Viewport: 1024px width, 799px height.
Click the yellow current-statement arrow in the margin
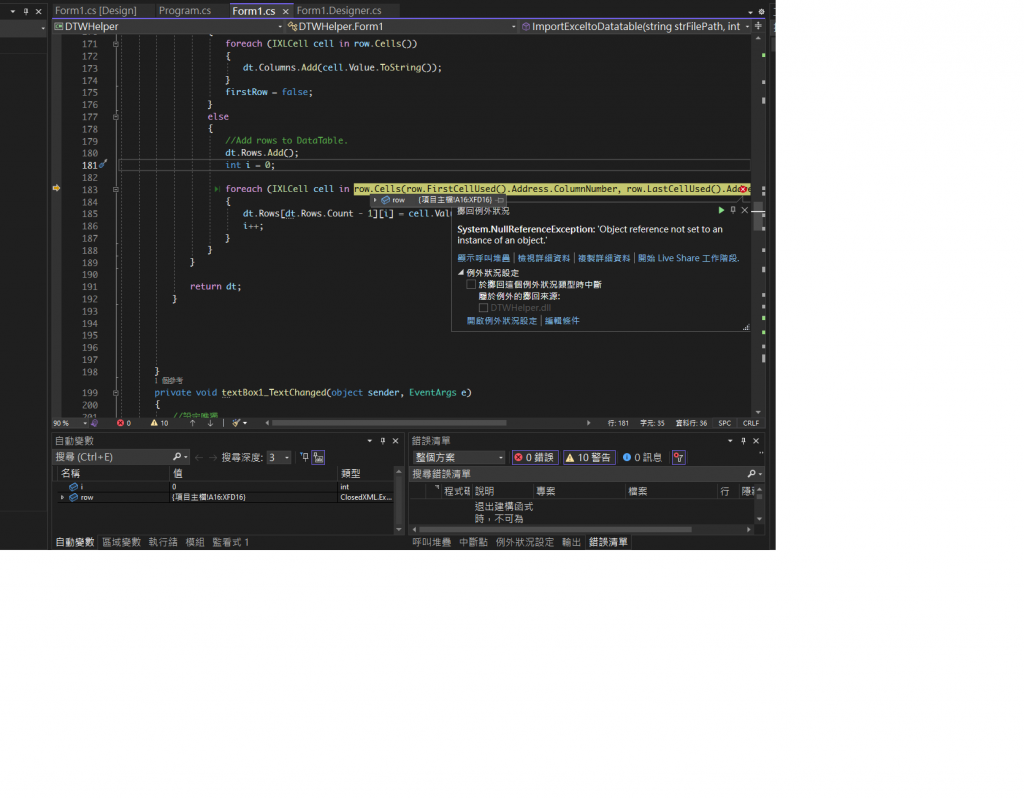point(56,188)
